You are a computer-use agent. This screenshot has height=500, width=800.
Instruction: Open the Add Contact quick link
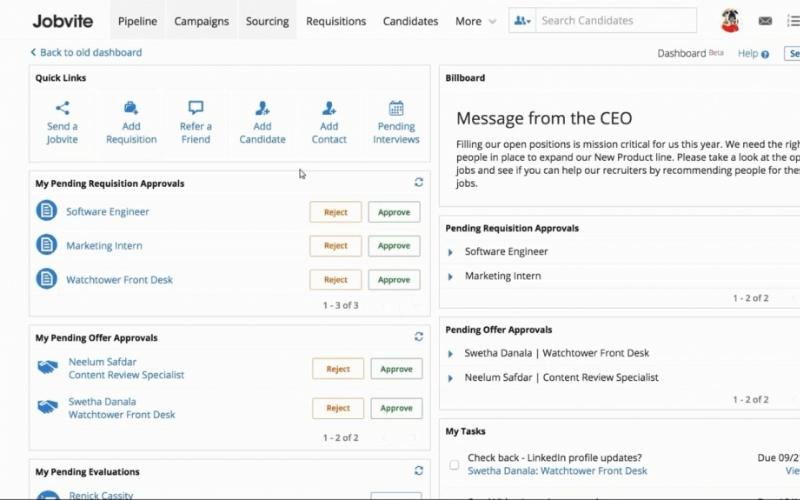coord(329,108)
